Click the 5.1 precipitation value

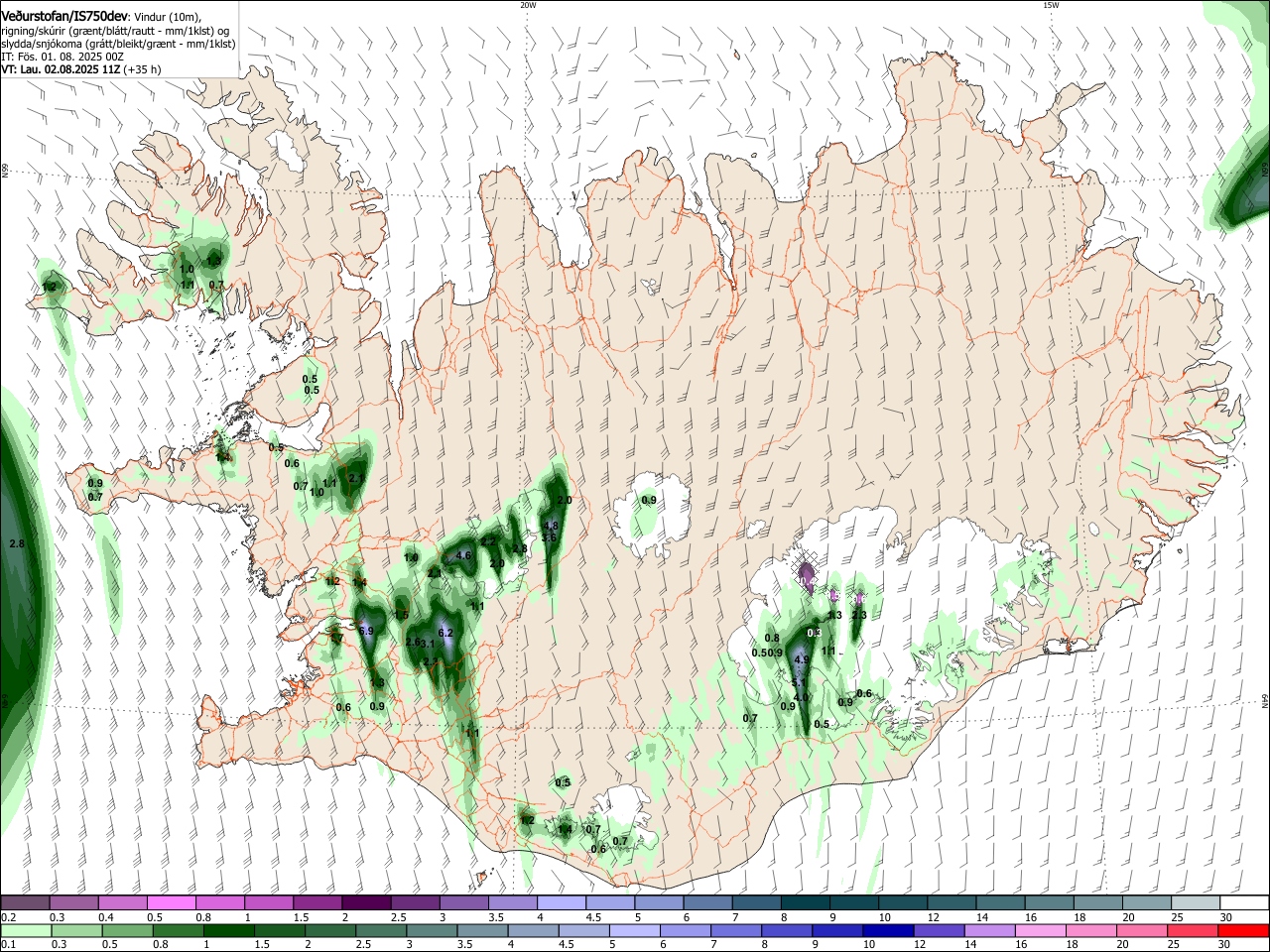point(799,682)
